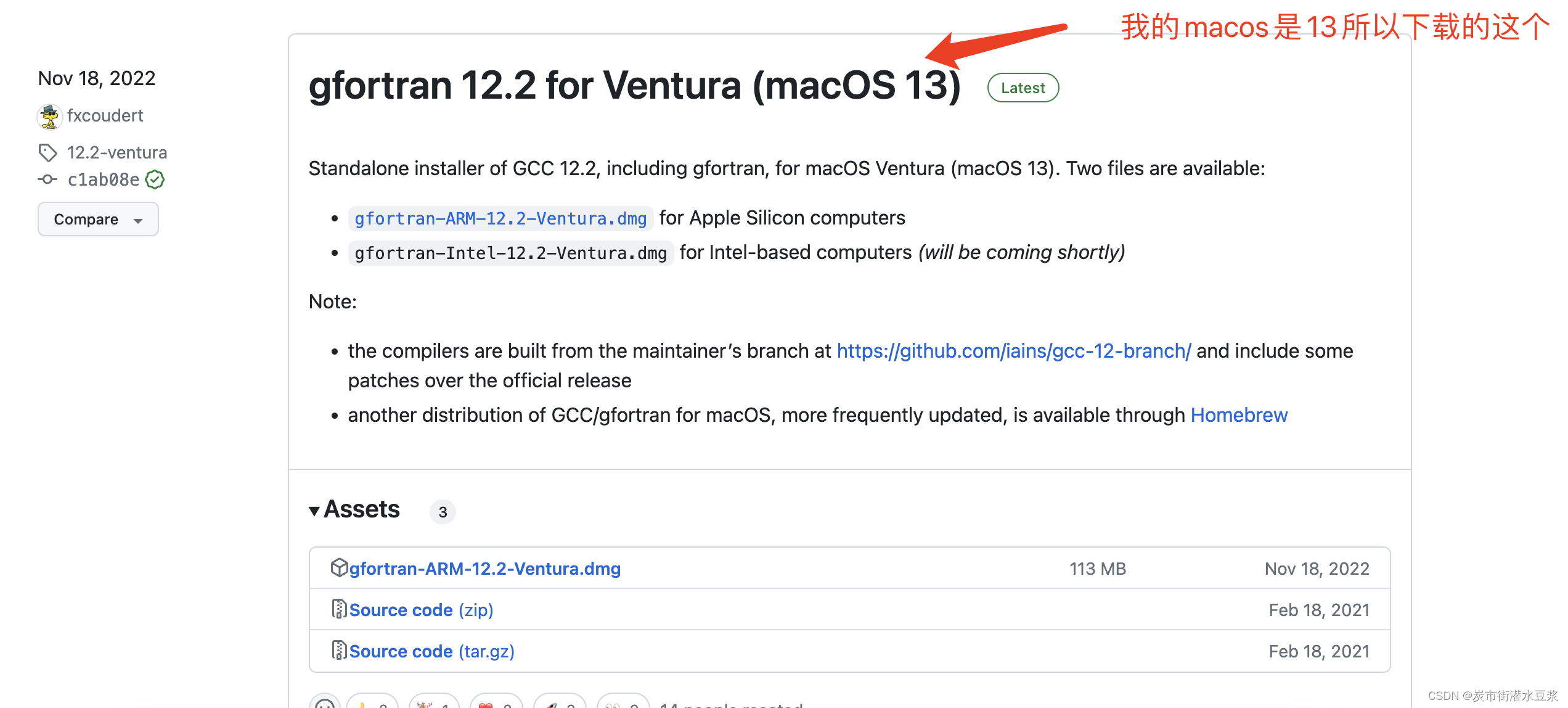The image size is (1568, 708).
Task: Click the smiley add-reaction icon
Action: point(325,703)
